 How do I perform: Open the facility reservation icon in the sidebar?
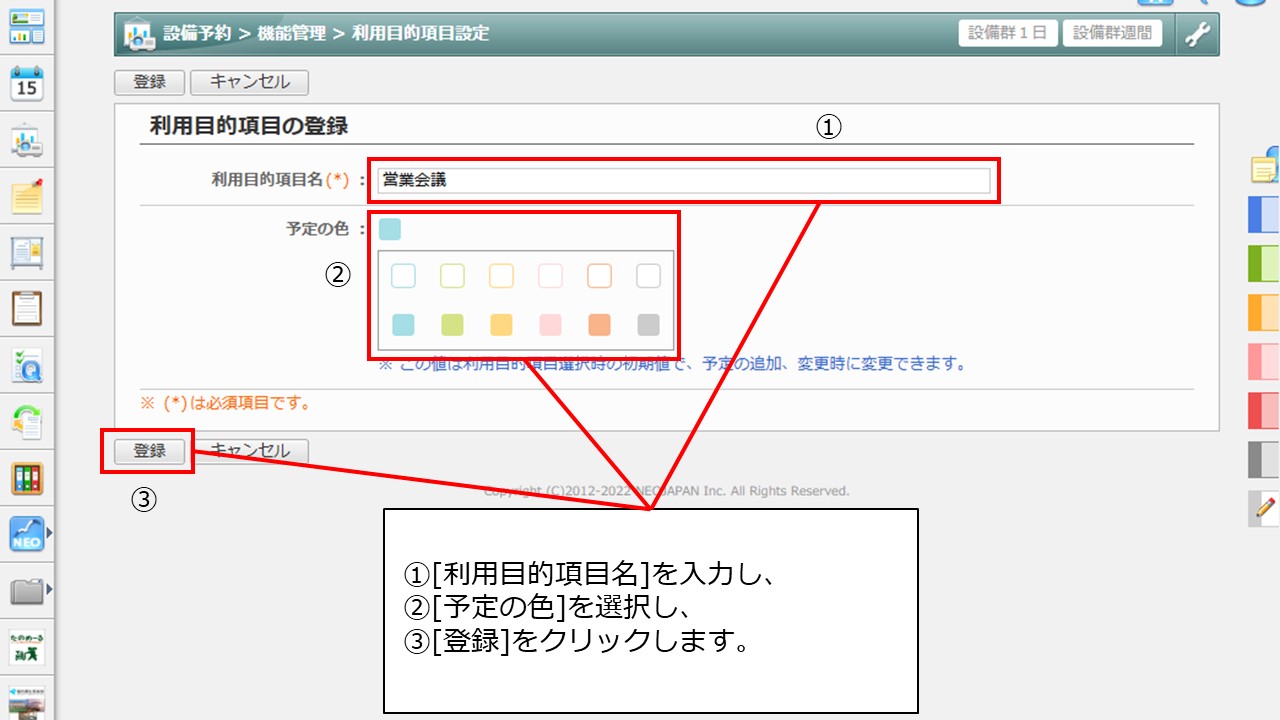click(27, 141)
